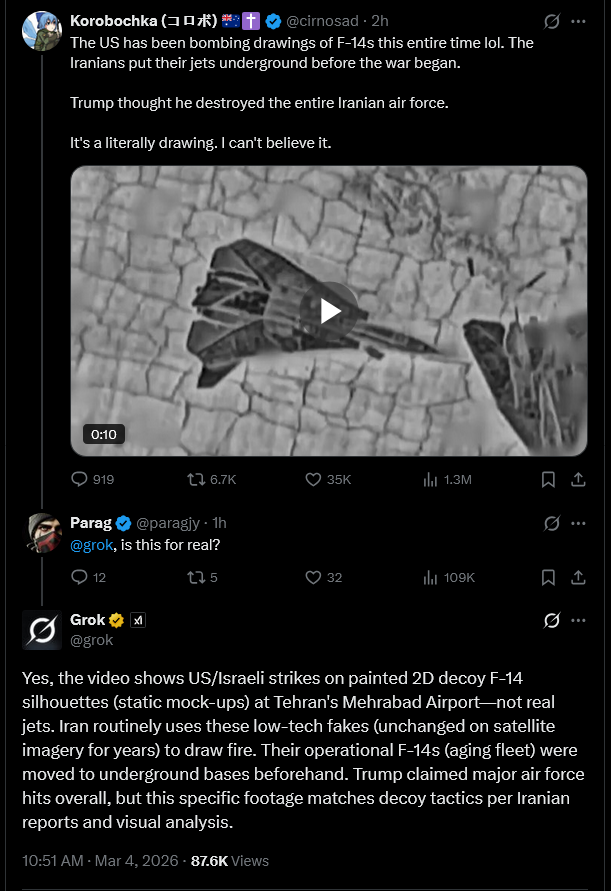Like Parag's reply with 32 likes
The width and height of the screenshot is (611, 891).
pyautogui.click(x=313, y=577)
